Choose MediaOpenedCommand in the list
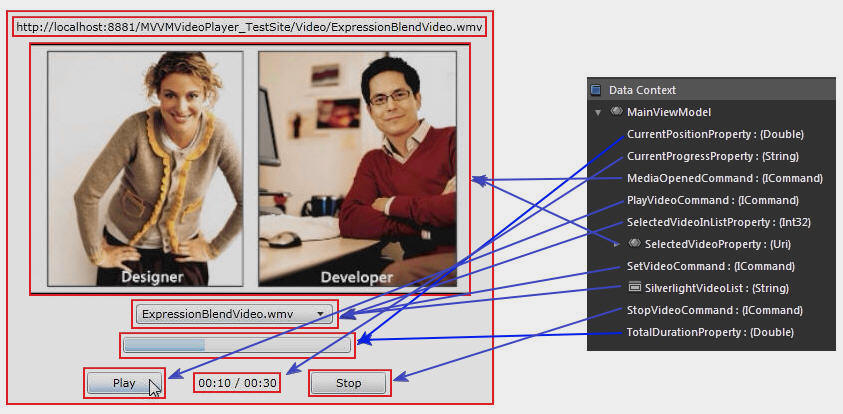 click(x=724, y=178)
